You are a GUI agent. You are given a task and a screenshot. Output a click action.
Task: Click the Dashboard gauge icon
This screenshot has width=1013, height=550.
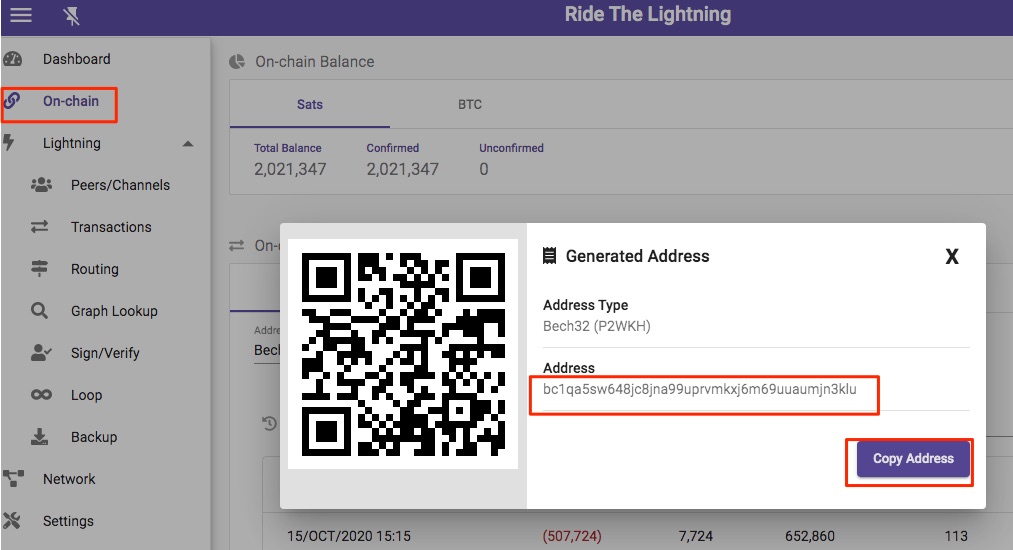(12, 59)
